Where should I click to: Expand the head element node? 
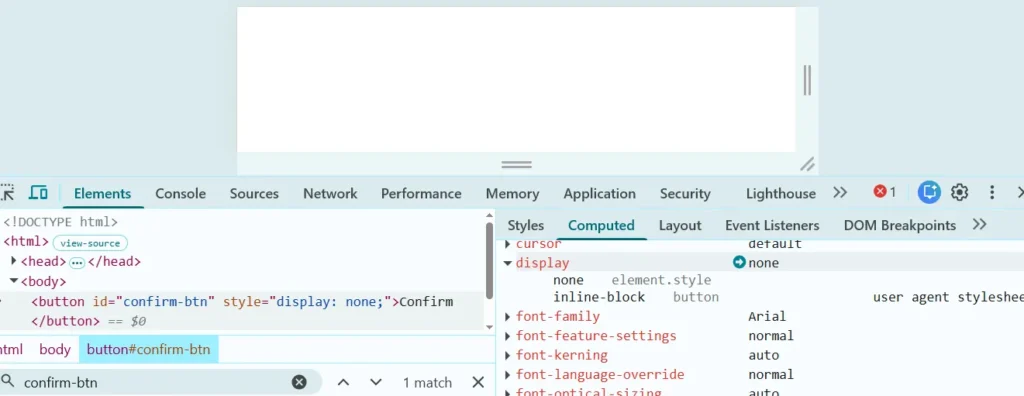pyautogui.click(x=14, y=261)
